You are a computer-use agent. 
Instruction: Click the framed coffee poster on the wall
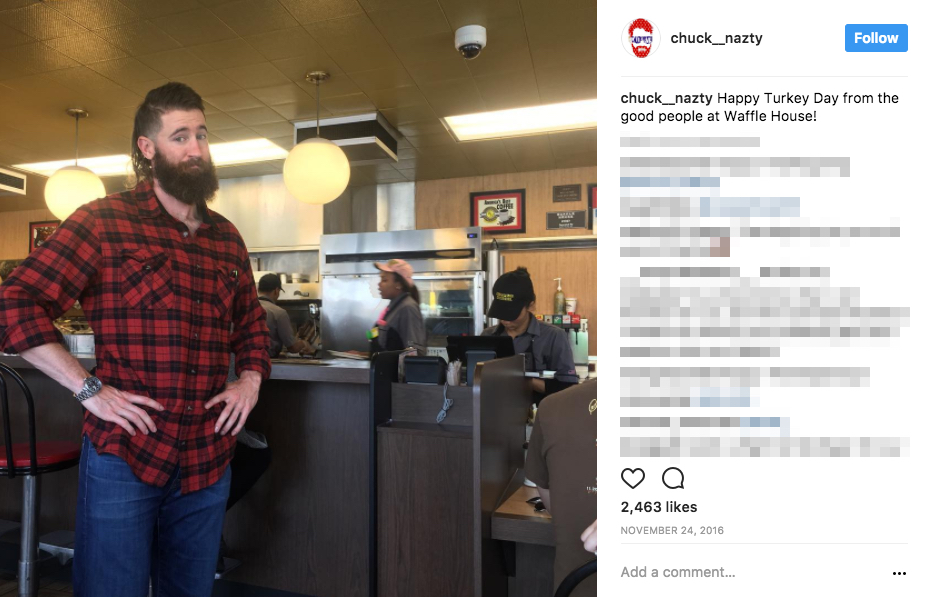[498, 211]
